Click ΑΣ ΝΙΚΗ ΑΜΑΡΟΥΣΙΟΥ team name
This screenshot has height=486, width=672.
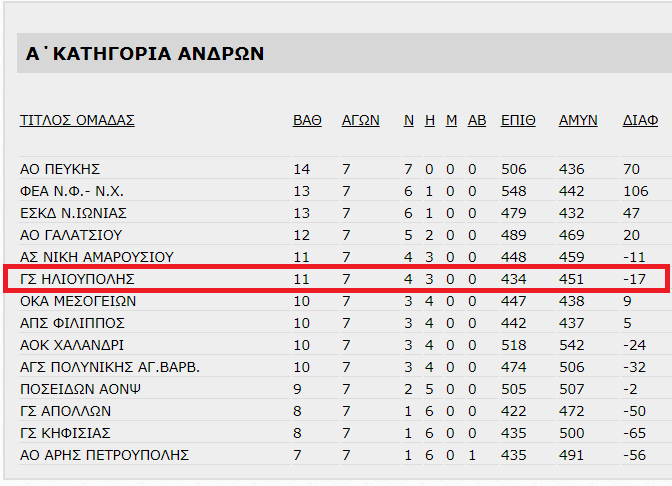click(x=97, y=257)
